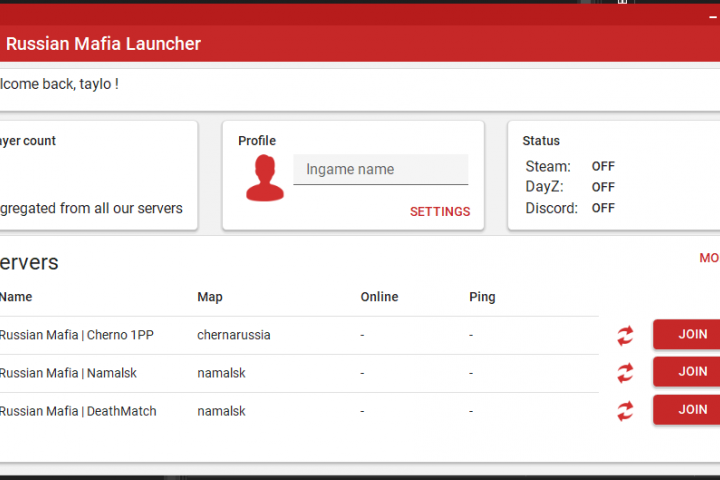
Task: Click the Name column header
Action: click(x=16, y=297)
